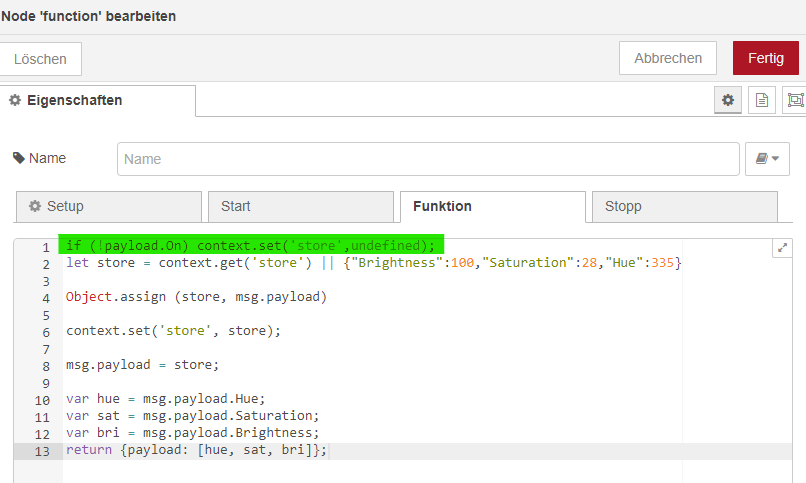
Task: Click the Abbrechen button
Action: point(668,58)
